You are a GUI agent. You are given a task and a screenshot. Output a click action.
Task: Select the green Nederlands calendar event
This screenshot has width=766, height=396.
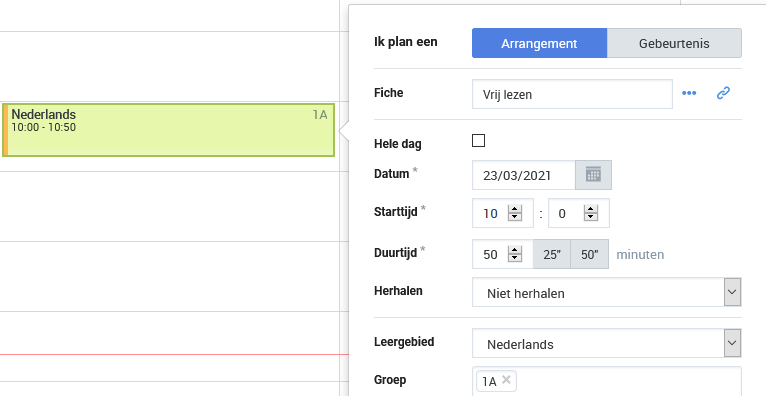(x=169, y=130)
